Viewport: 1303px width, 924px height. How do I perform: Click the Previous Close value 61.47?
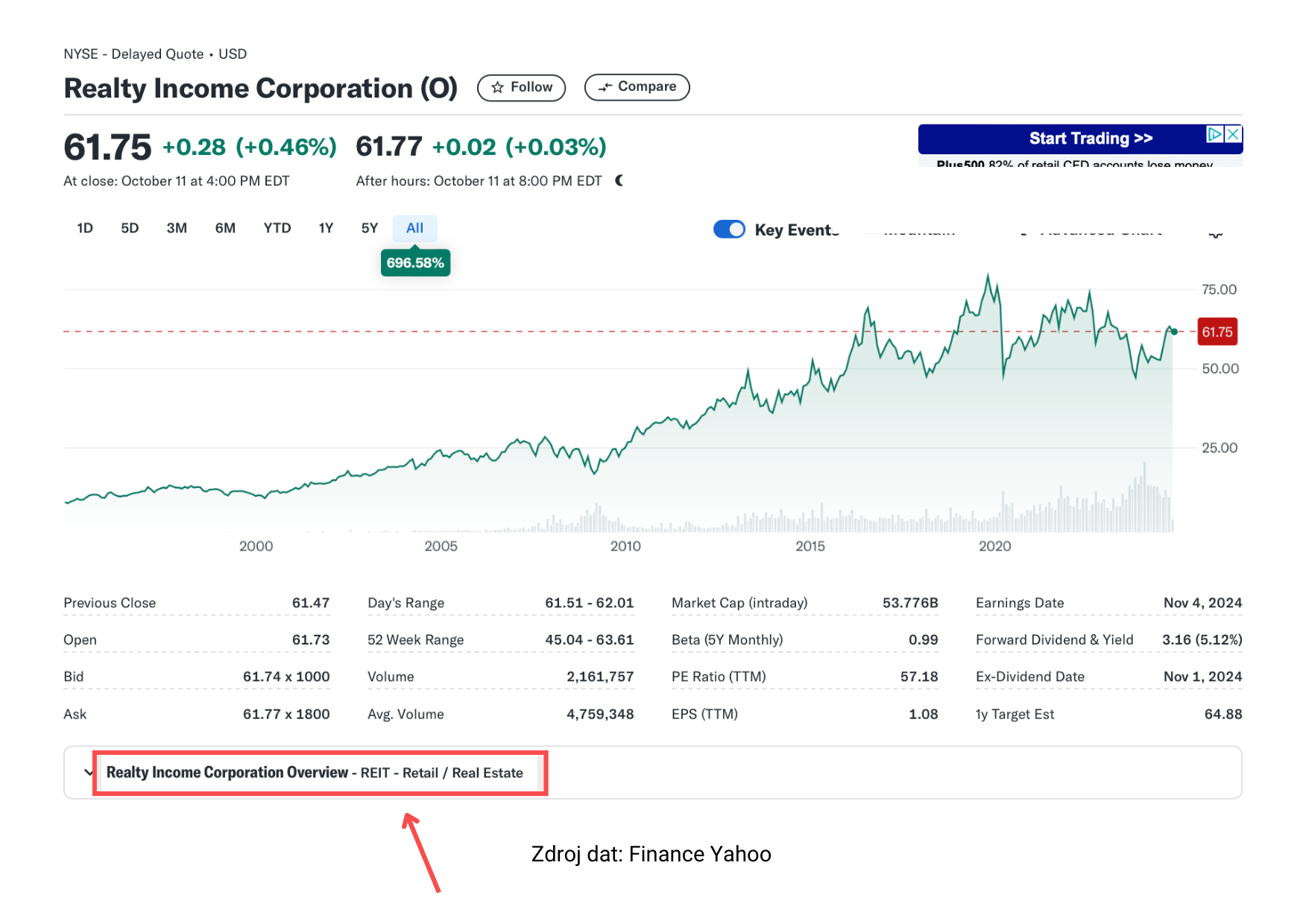pos(311,603)
